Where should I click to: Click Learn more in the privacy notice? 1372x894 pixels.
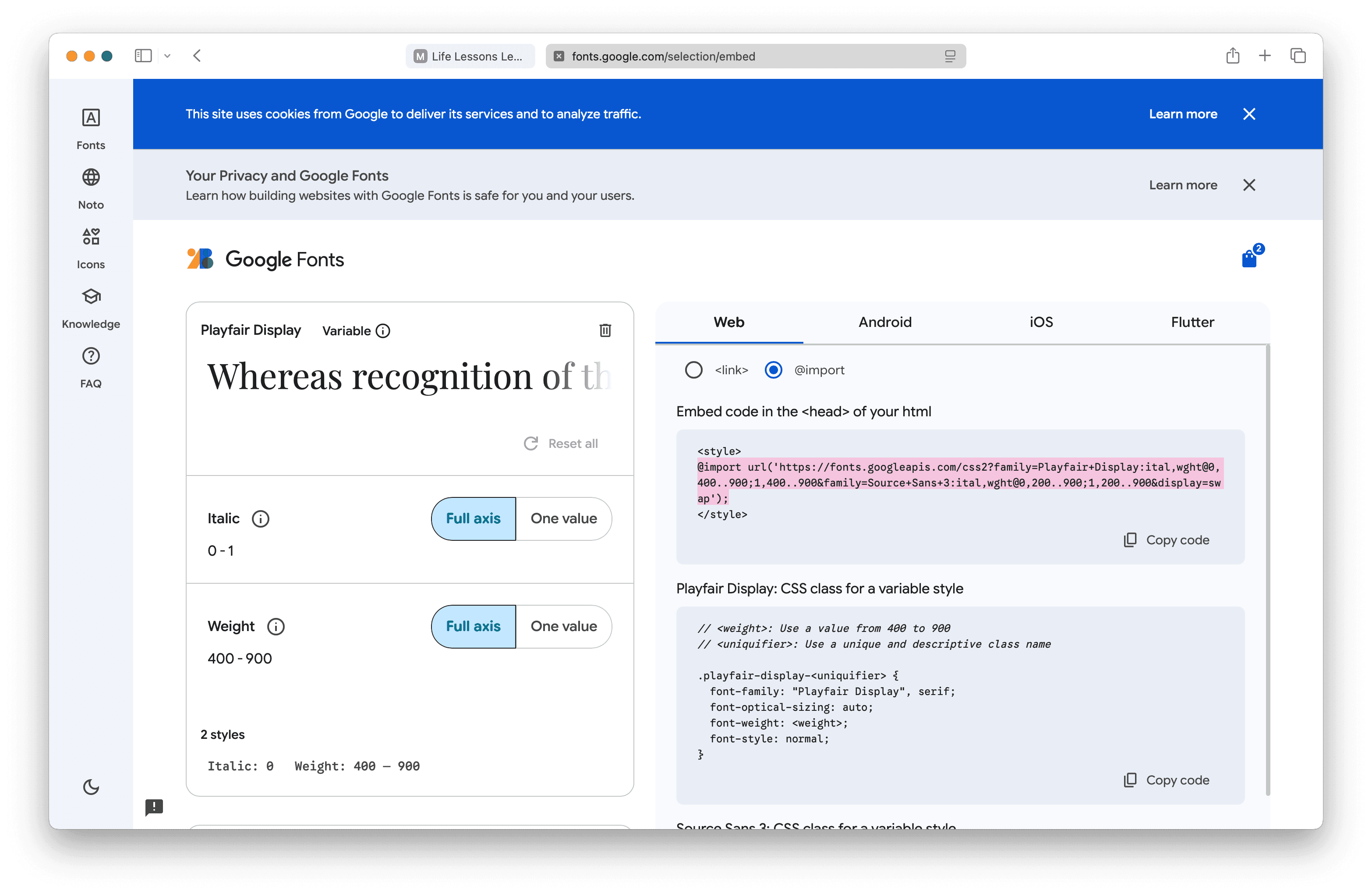(x=1183, y=185)
